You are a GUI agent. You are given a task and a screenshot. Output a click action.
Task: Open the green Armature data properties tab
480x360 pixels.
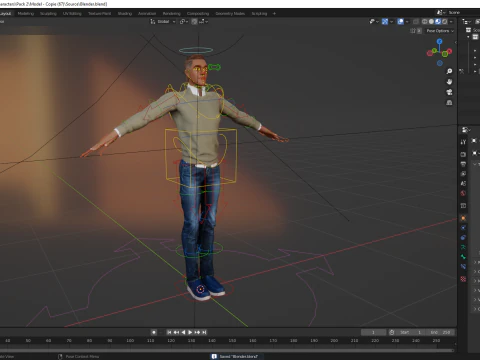(x=463, y=247)
